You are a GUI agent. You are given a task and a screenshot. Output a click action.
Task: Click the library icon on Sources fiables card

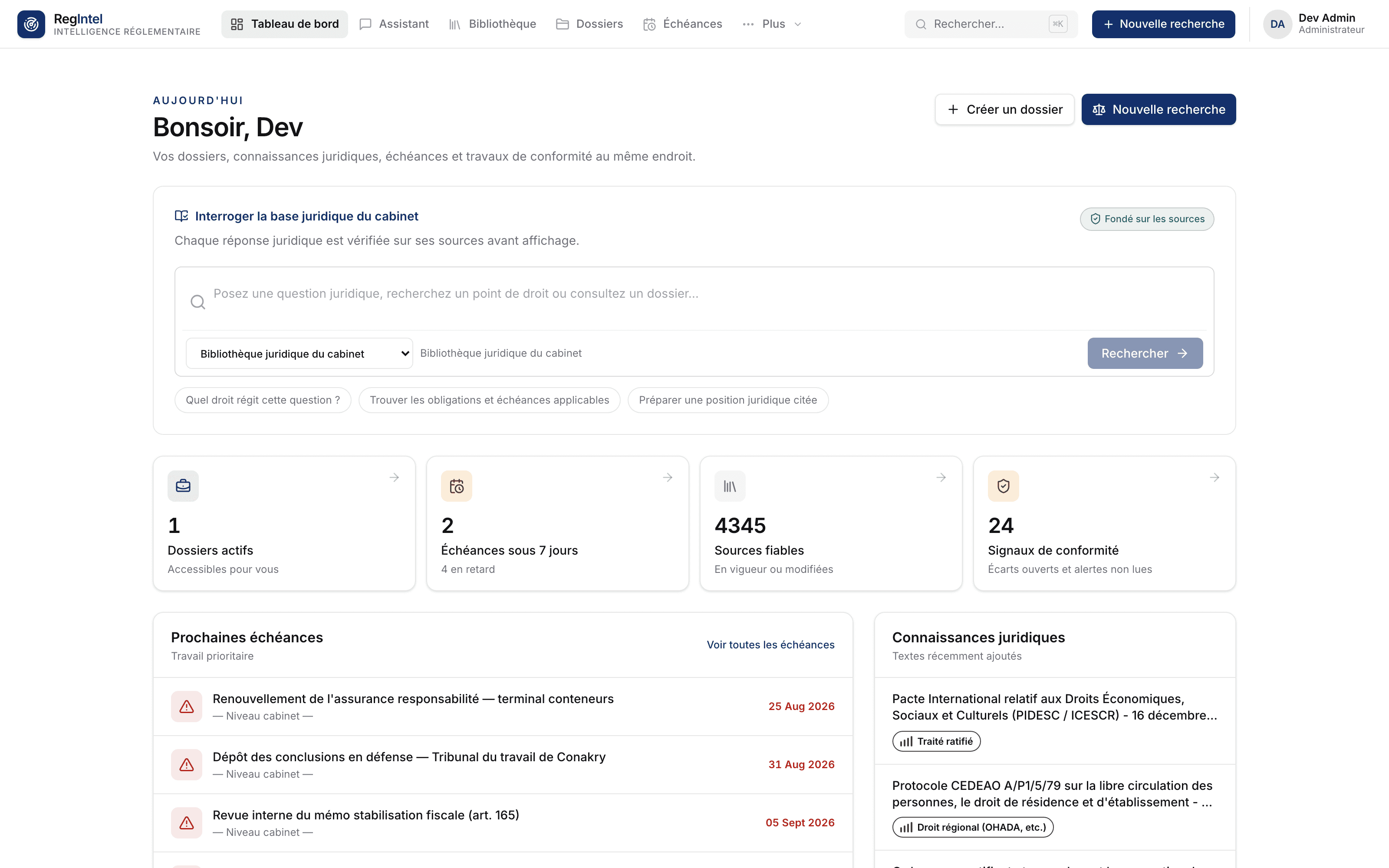[730, 486]
